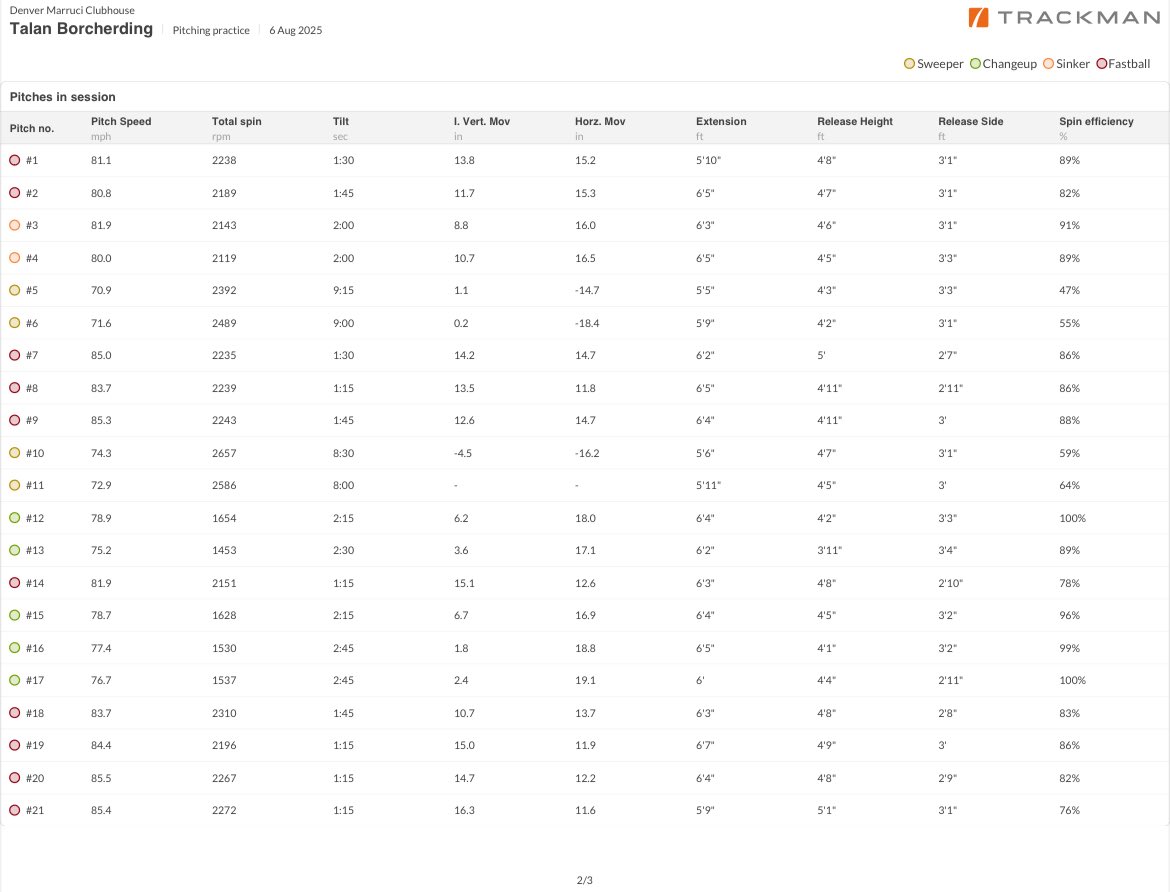Screen dimensions: 1170x892
Task: Click the Horz. Mov column header
Action: pyautogui.click(x=600, y=121)
